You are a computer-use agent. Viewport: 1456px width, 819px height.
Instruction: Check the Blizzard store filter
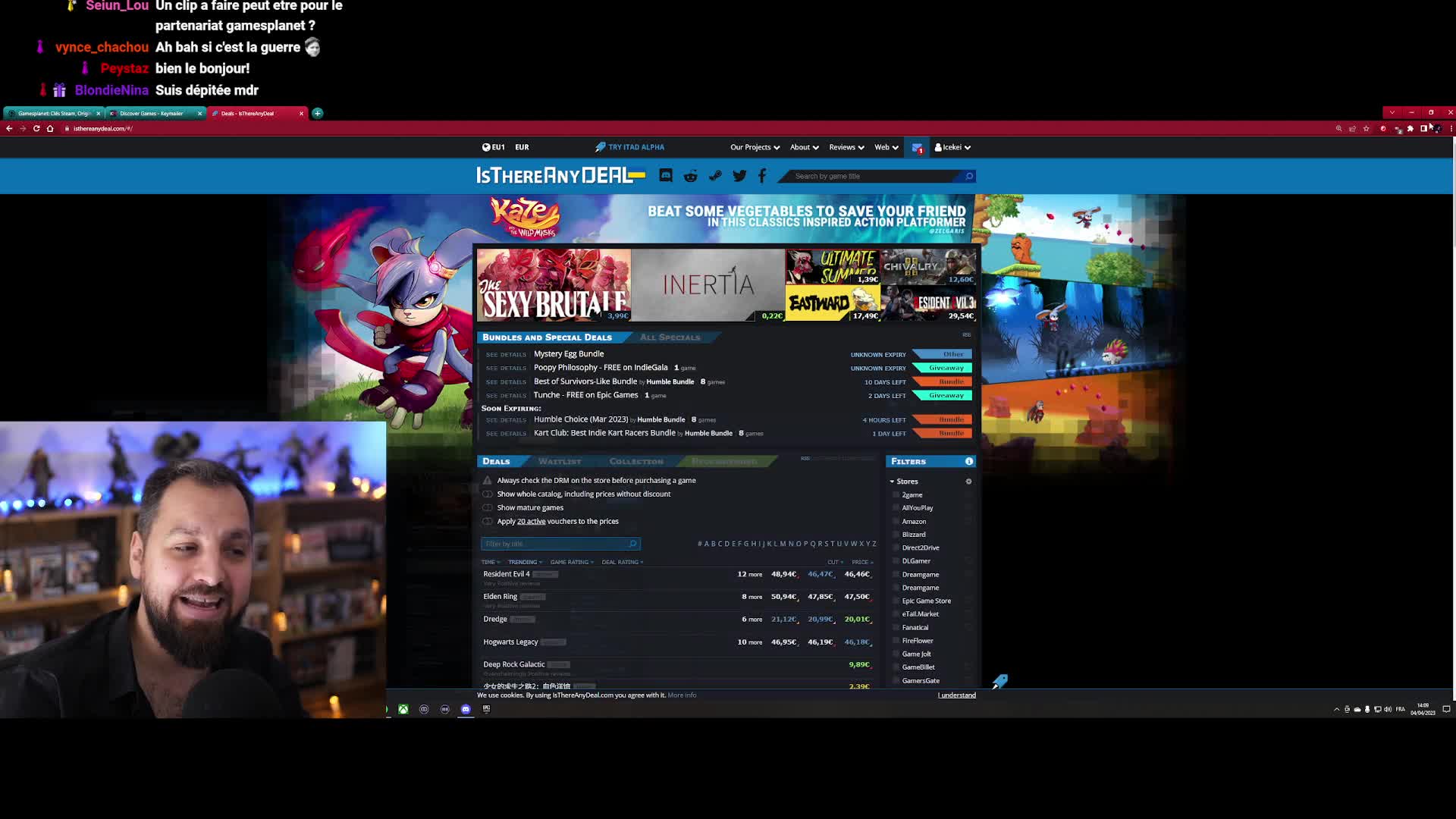pos(896,535)
